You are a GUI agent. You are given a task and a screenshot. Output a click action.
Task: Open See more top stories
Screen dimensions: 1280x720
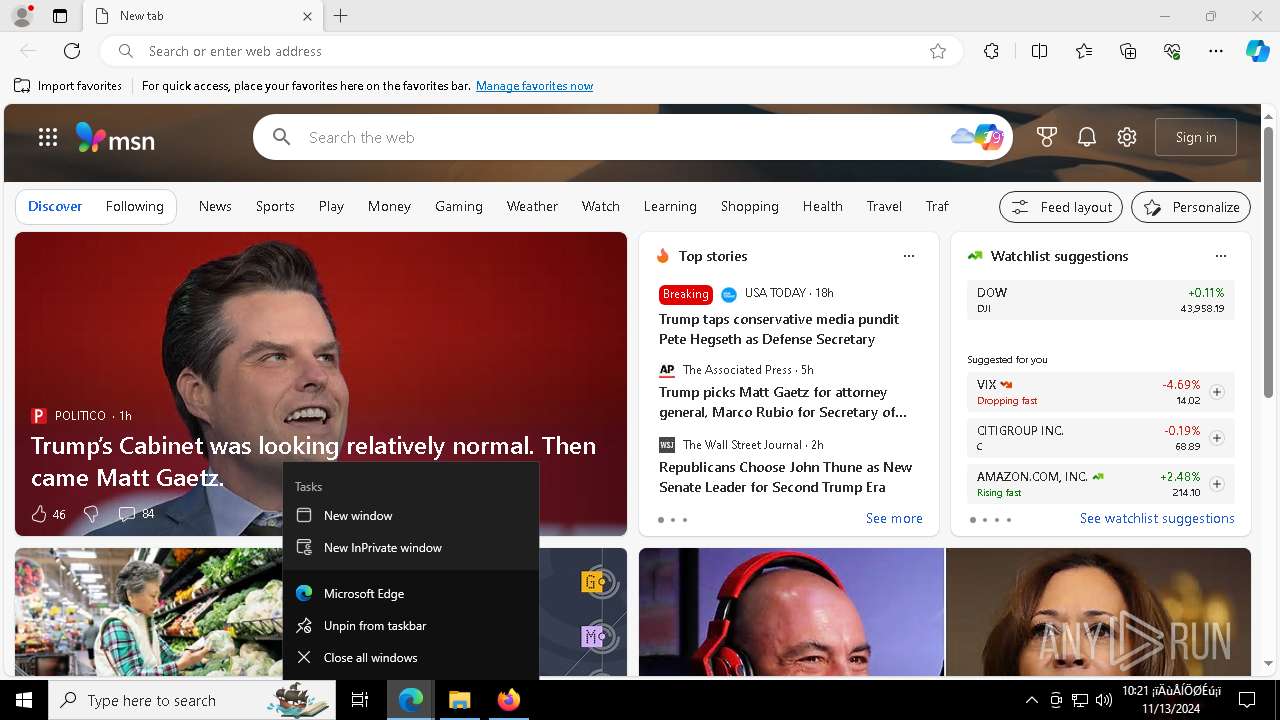coord(894,518)
